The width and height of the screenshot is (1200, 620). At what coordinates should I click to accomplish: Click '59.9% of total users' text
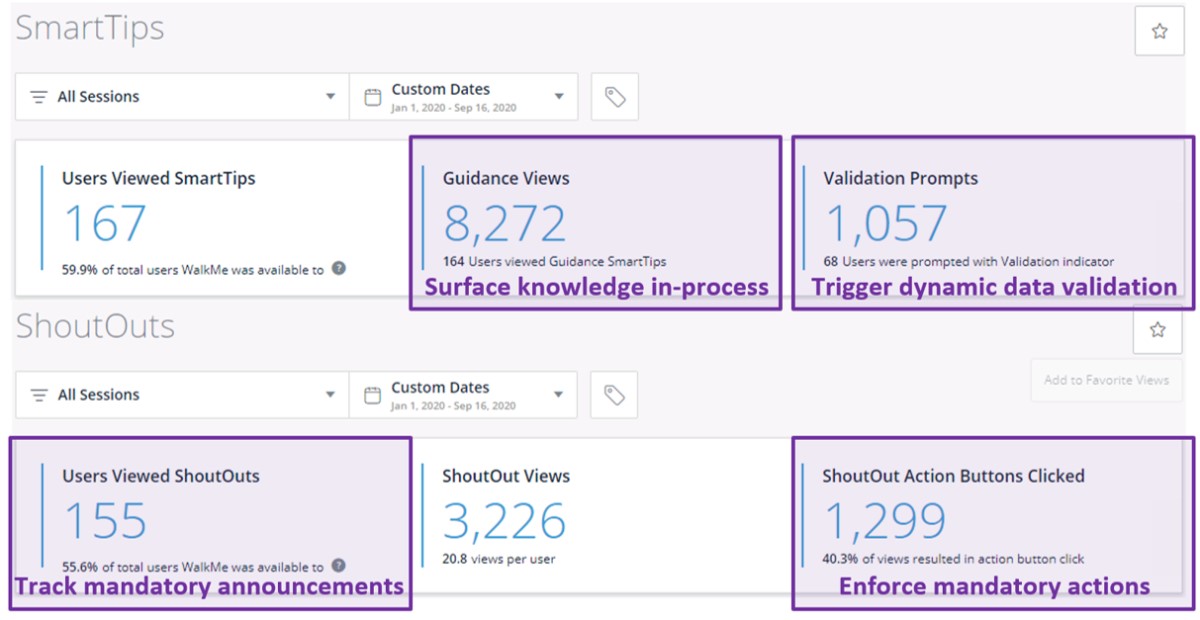coord(193,269)
